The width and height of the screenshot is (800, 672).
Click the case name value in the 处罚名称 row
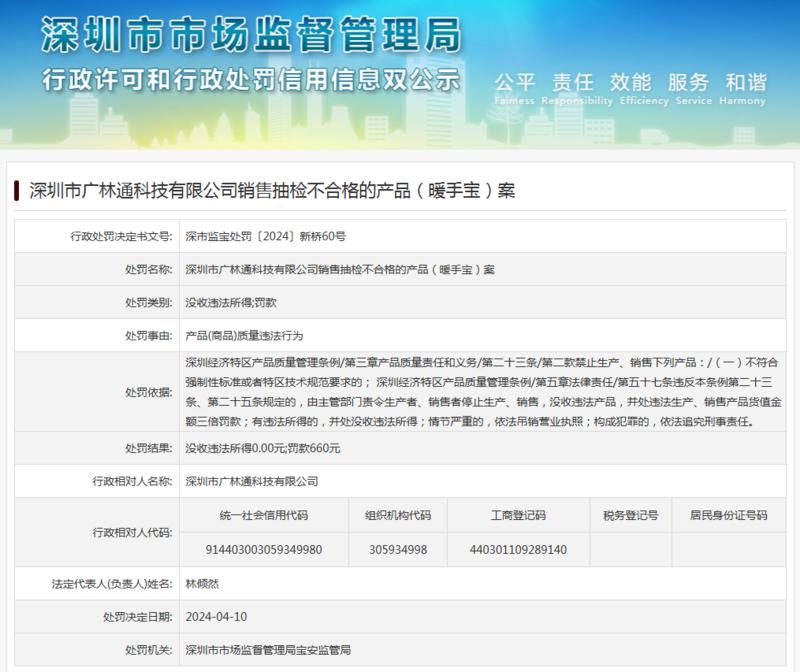click(340, 269)
